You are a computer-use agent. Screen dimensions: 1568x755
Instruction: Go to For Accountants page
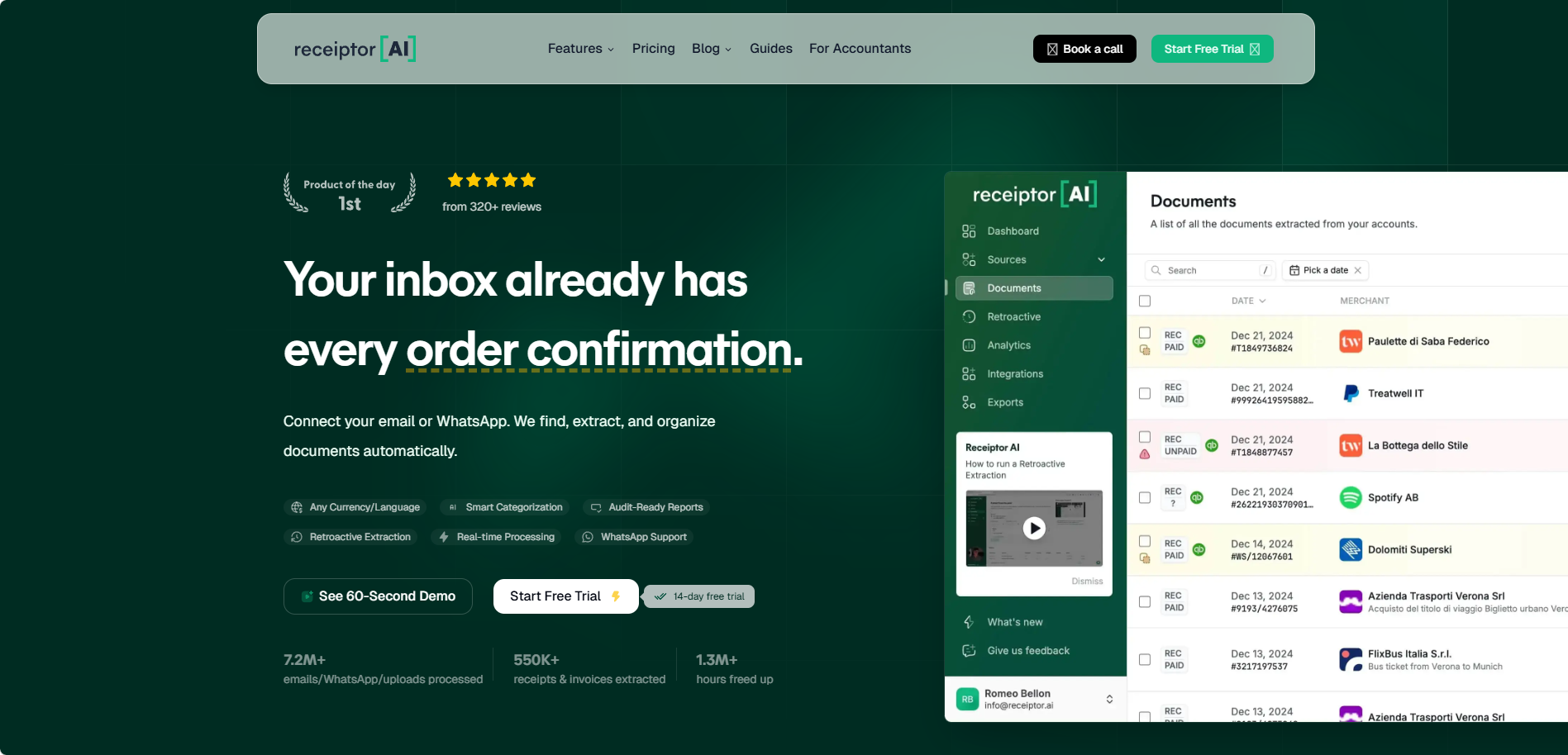(860, 49)
